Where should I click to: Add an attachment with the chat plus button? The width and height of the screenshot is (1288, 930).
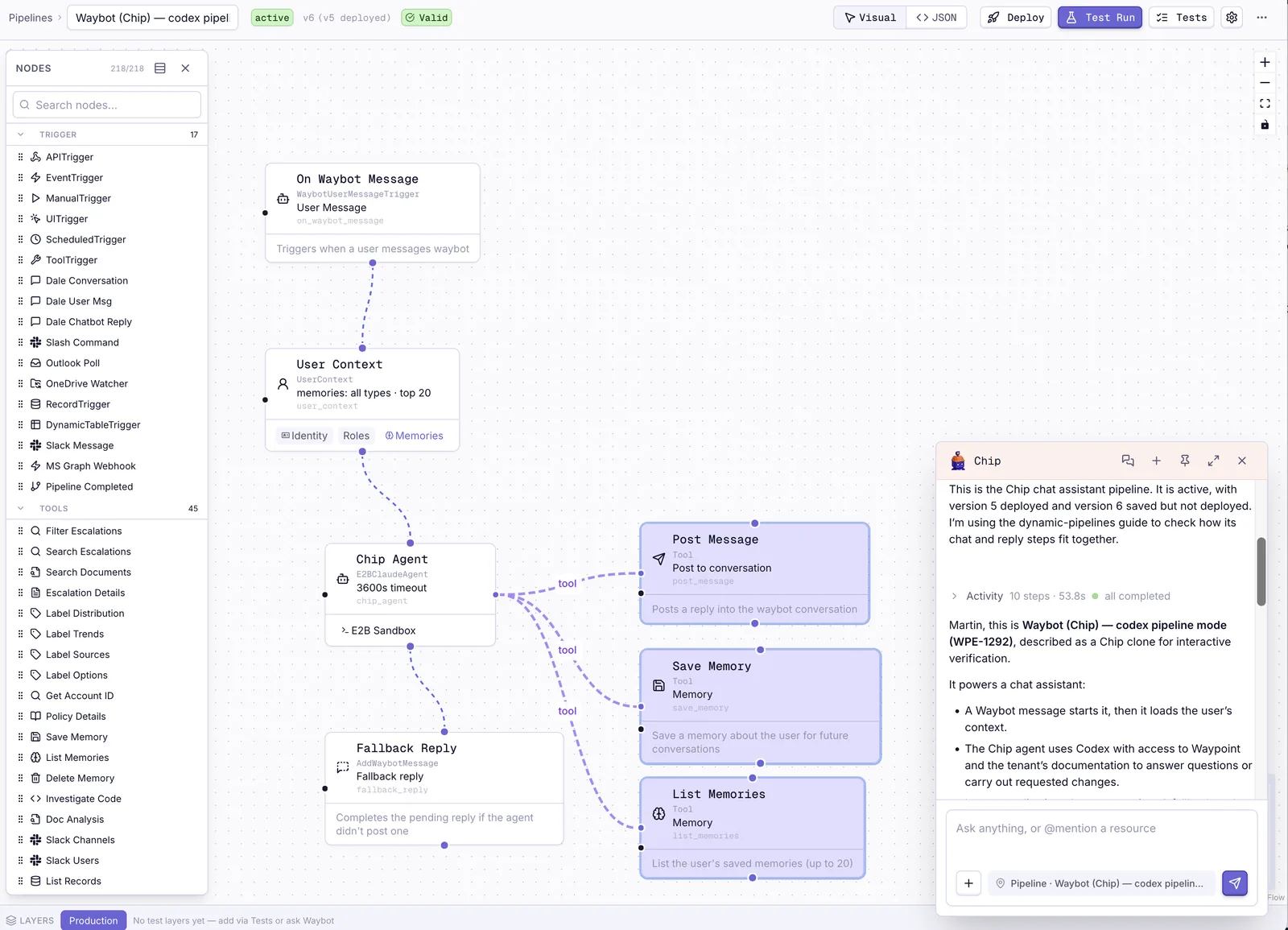click(x=968, y=883)
